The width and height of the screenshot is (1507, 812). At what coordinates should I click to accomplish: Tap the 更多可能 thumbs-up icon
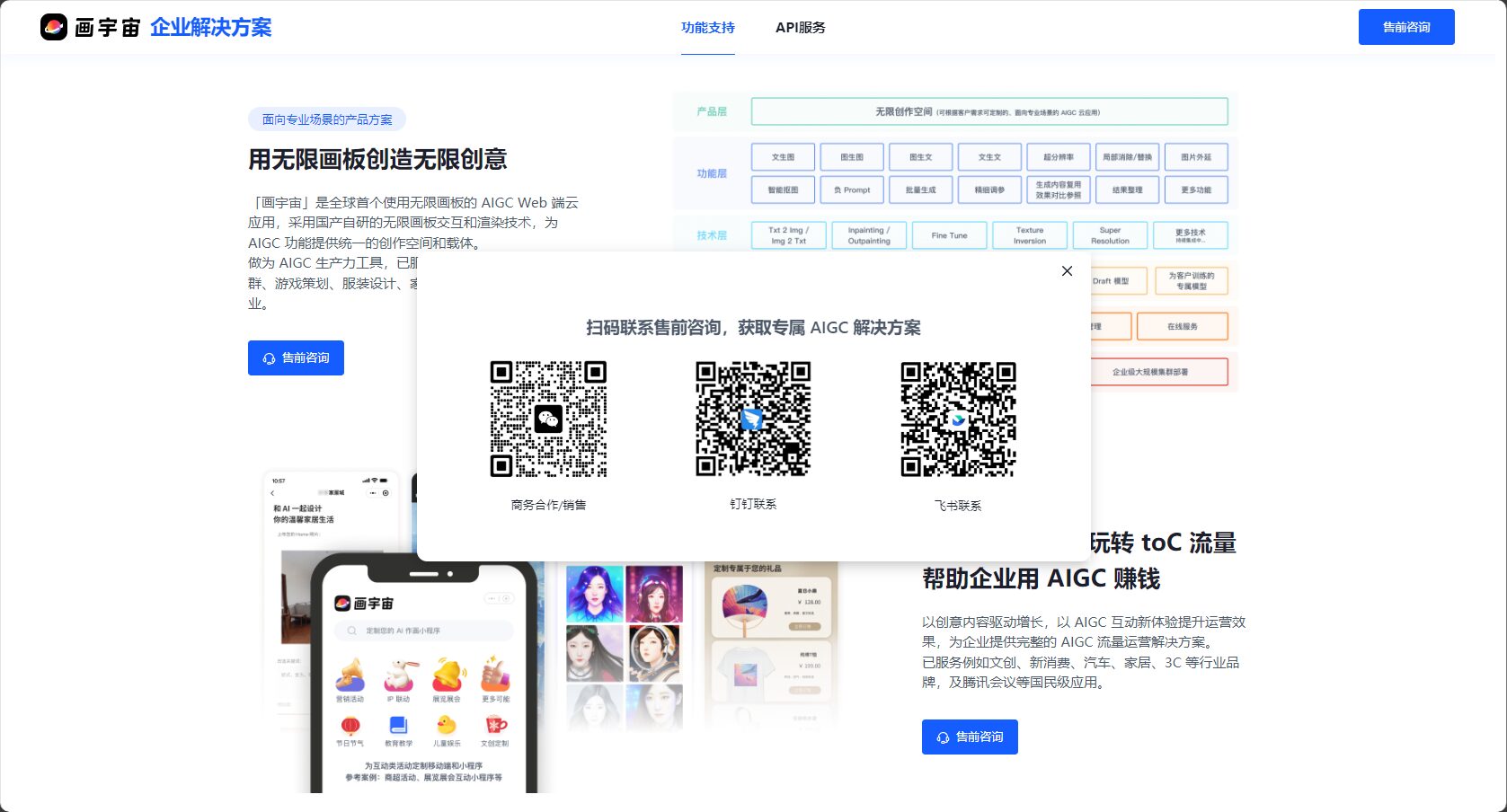pos(495,675)
